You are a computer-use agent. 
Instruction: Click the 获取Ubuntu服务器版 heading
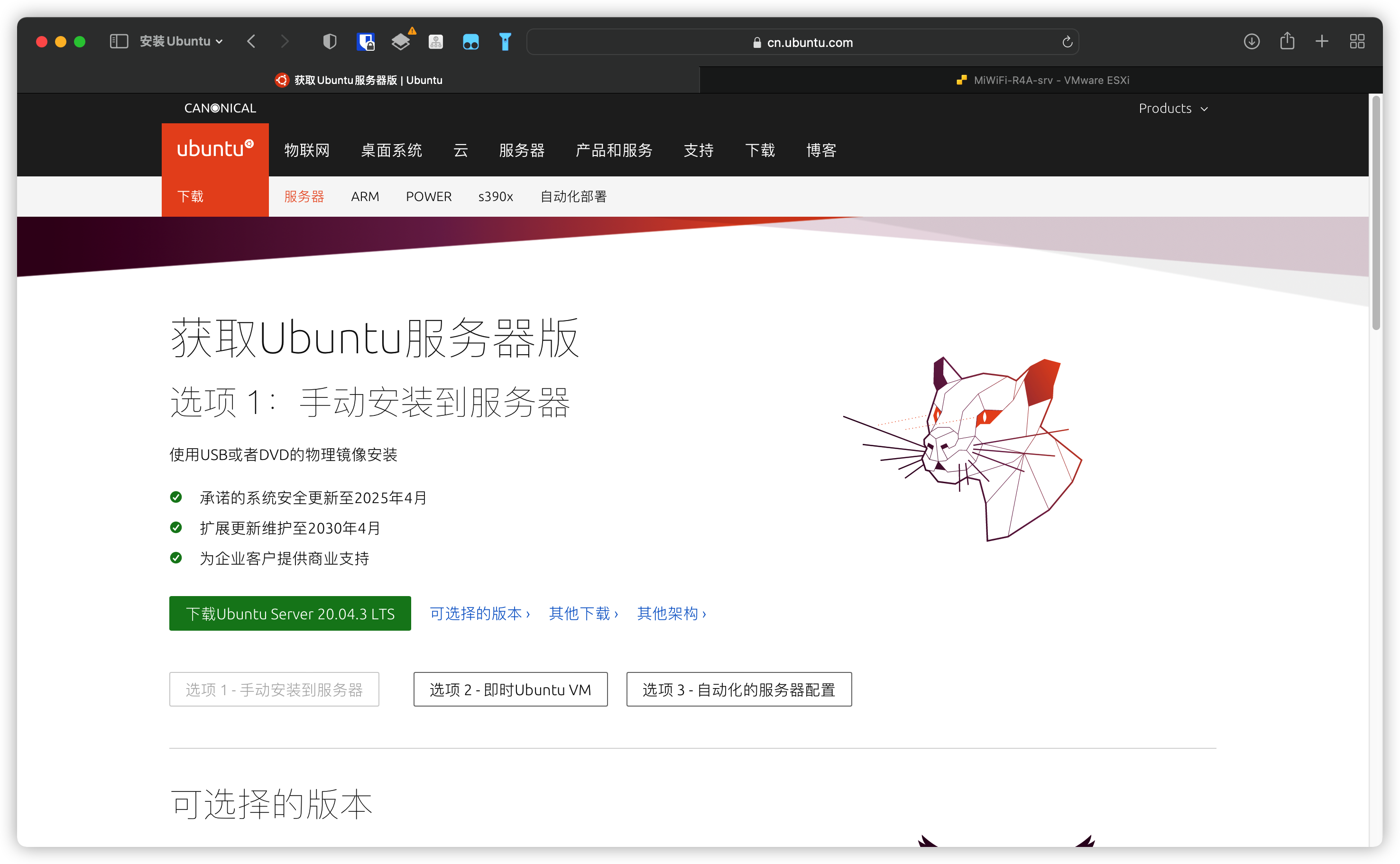coord(375,338)
